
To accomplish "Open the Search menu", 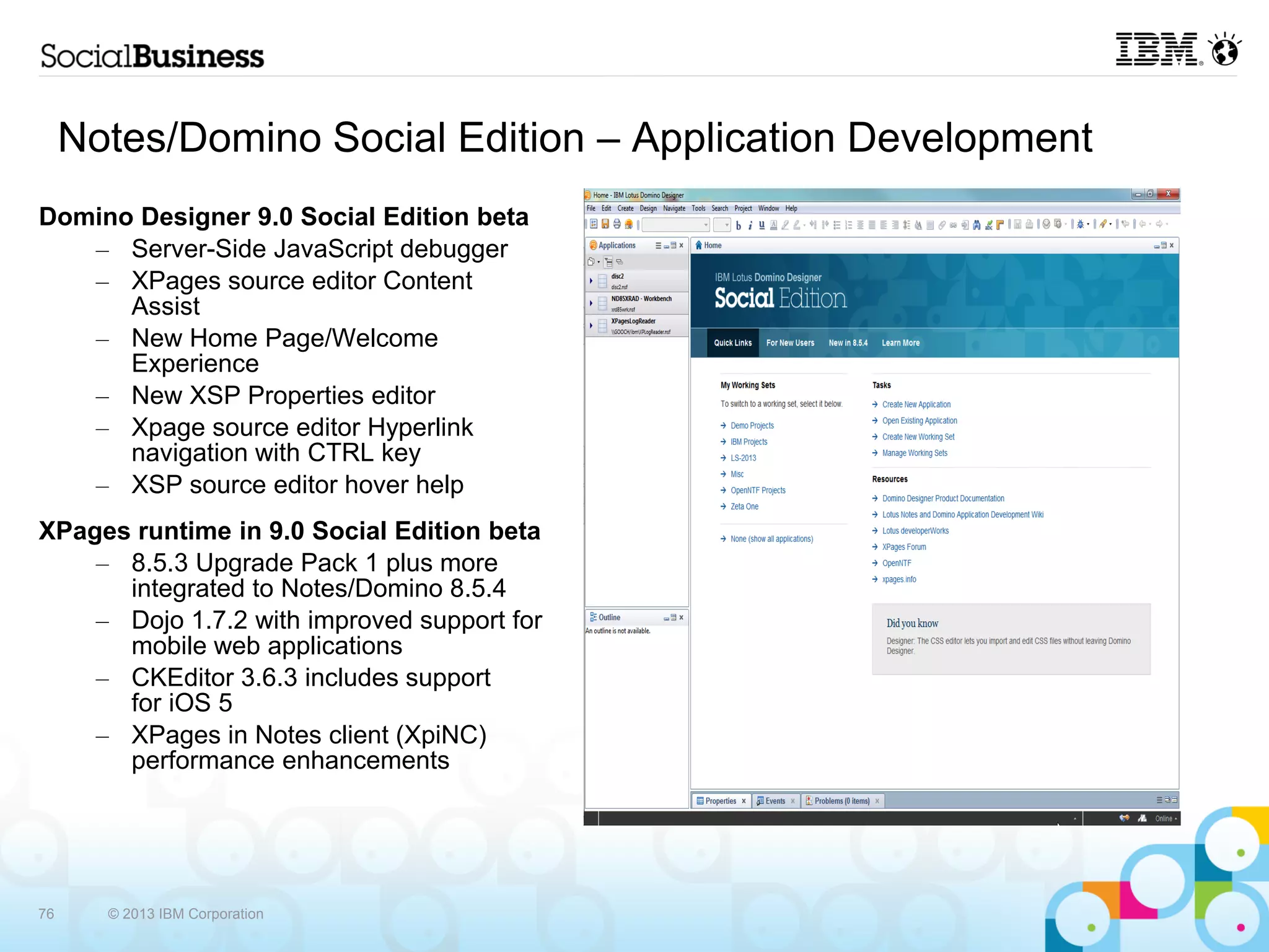I will [719, 209].
